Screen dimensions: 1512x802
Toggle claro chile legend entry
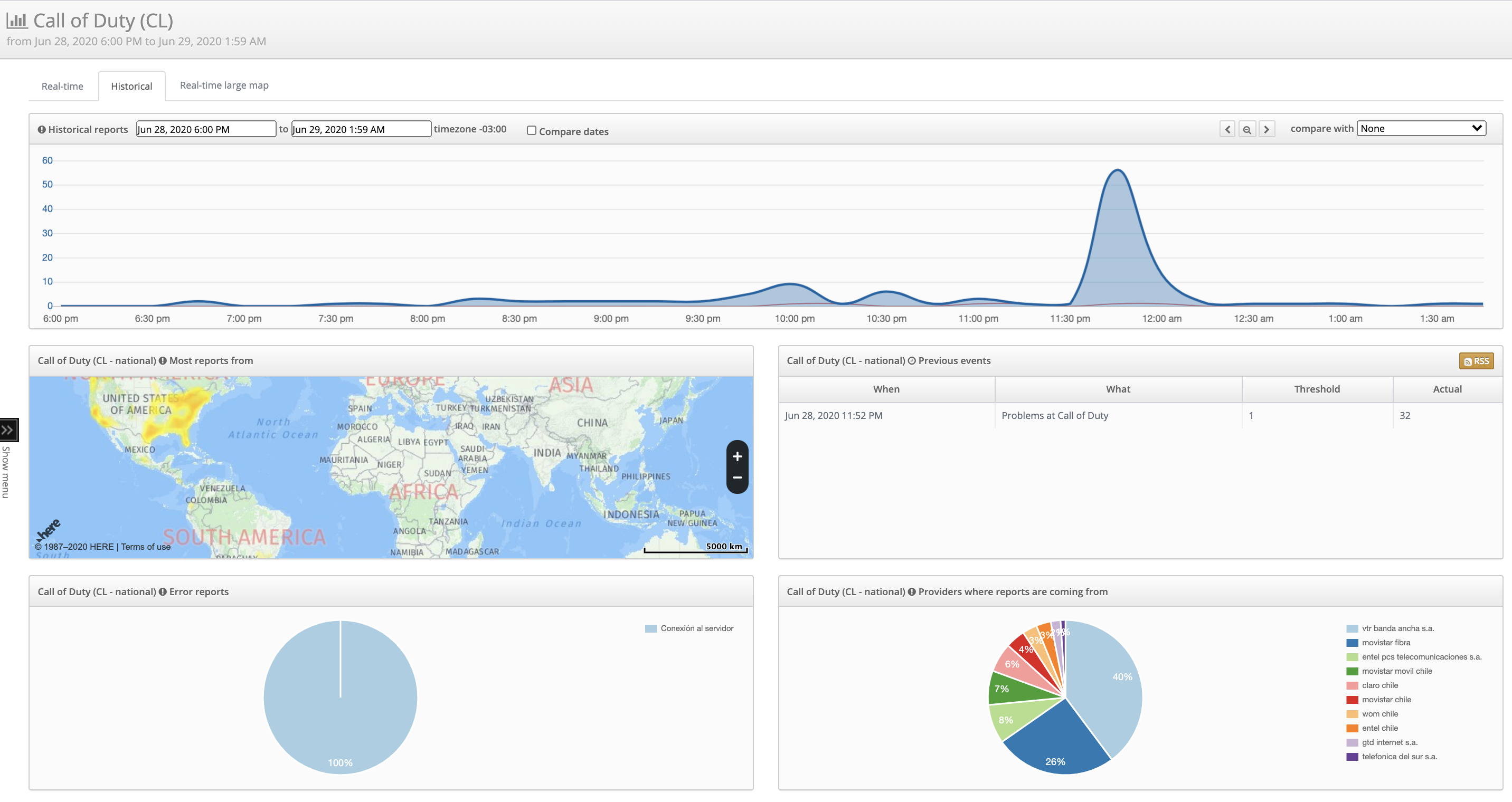coord(1372,685)
